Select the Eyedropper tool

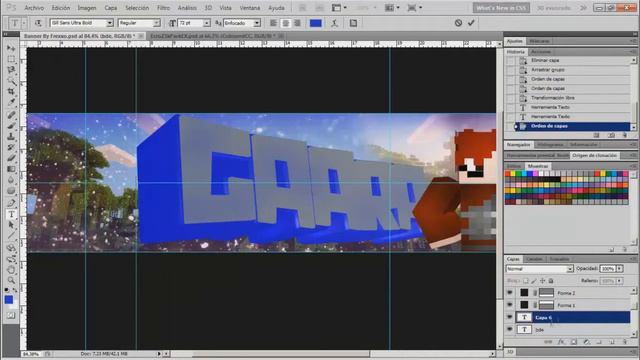click(x=11, y=102)
